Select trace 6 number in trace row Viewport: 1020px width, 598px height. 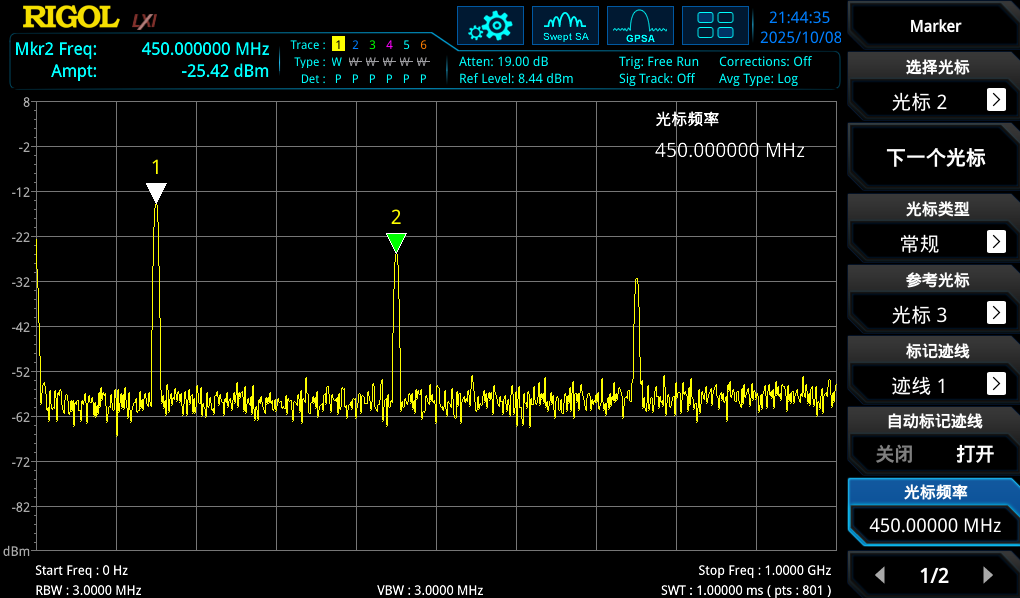tap(423, 44)
